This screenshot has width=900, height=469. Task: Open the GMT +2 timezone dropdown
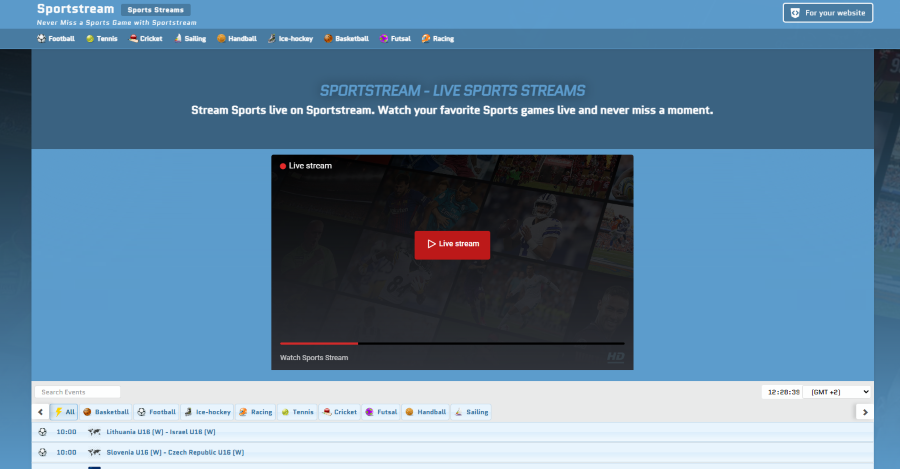837,392
